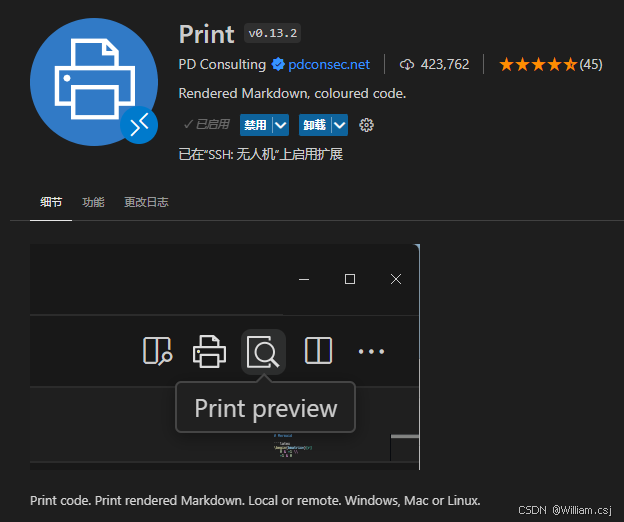Switch to the 功能 features tab

coord(93,202)
